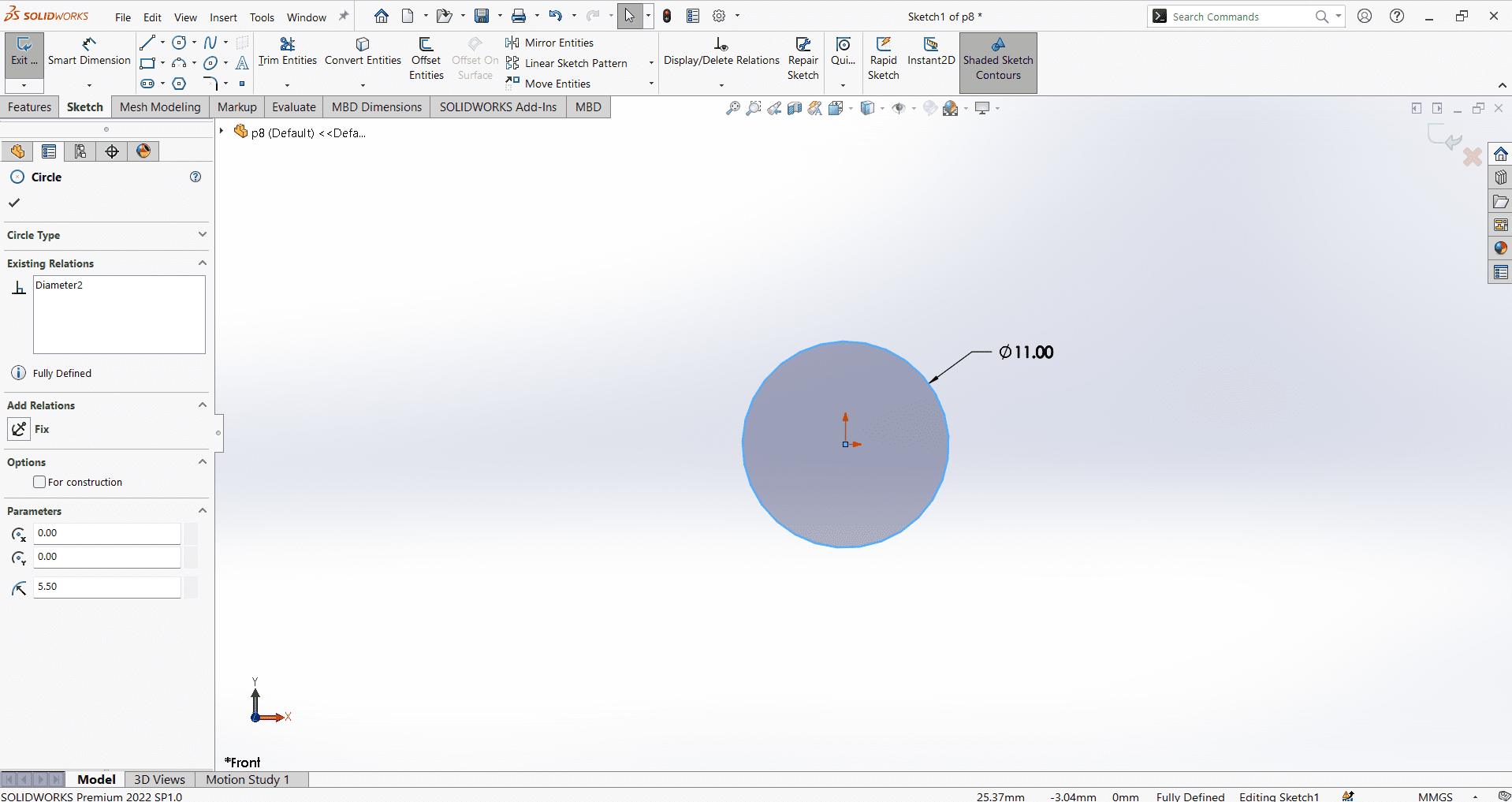Open the Motion Study 1 tab
This screenshot has height=802, width=1512.
pos(248,779)
